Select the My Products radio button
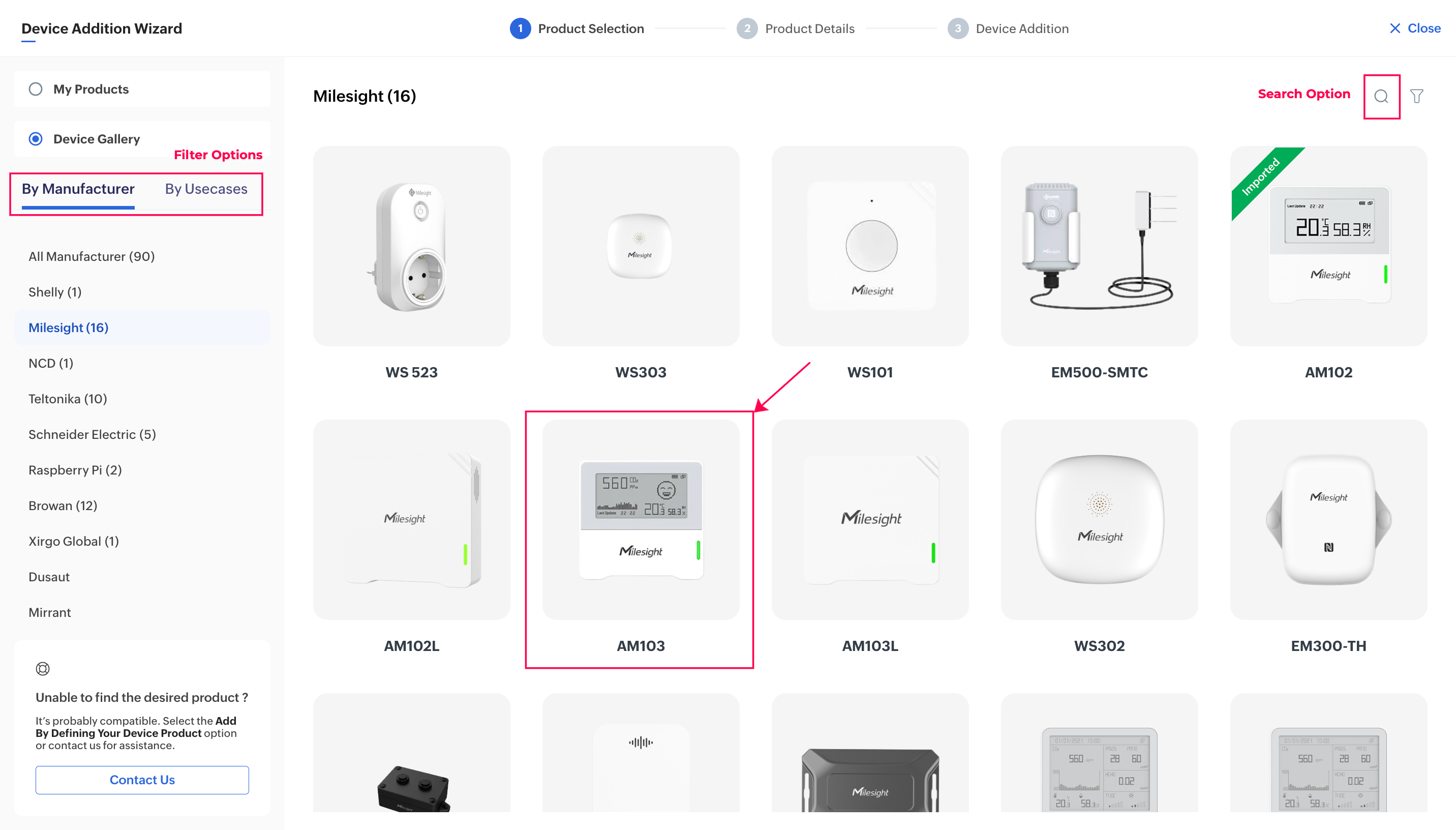The height and width of the screenshot is (830, 1456). 35,89
